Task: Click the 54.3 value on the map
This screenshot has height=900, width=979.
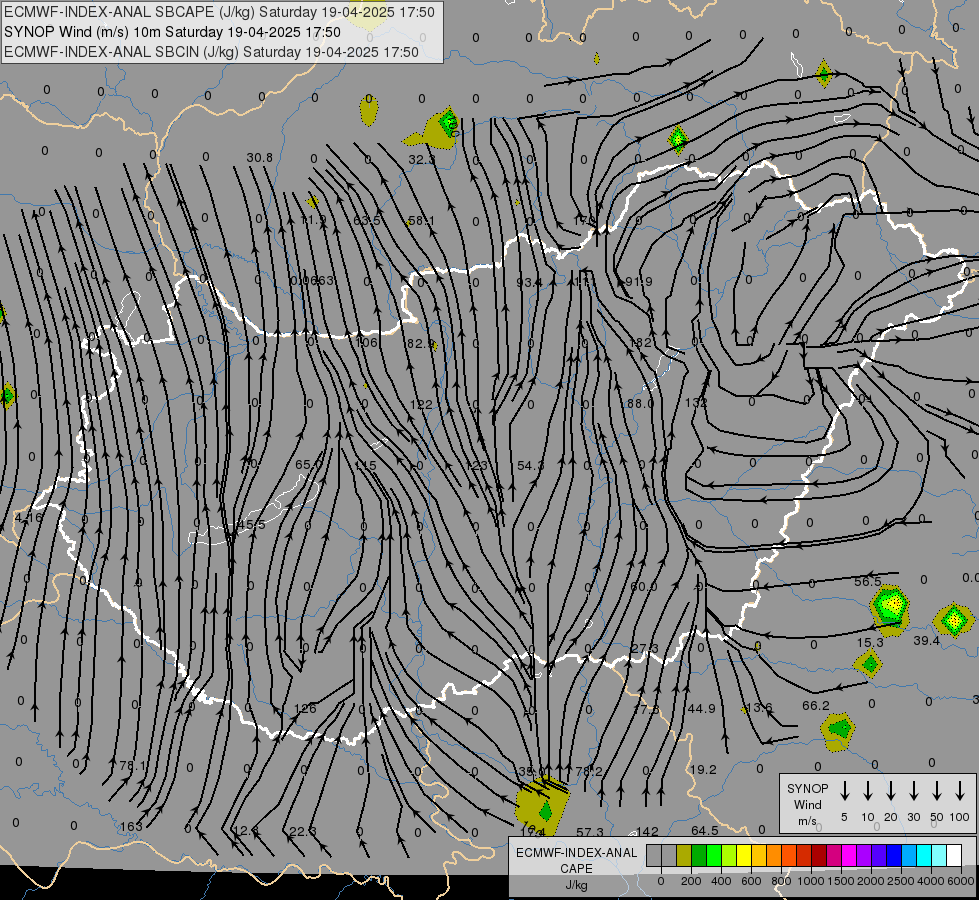Action: click(530, 465)
